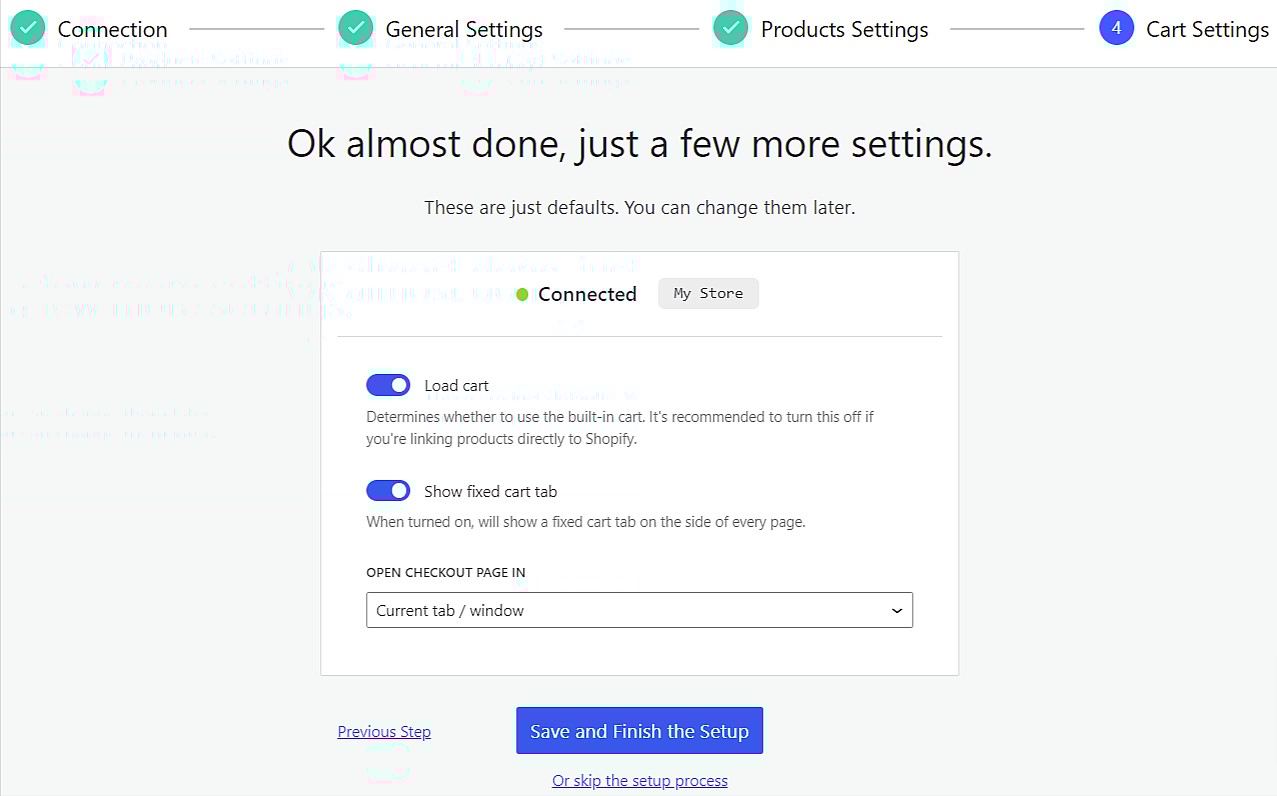The height and width of the screenshot is (796, 1277).
Task: Click the dropdown chevron arrow icon
Action: click(x=896, y=610)
